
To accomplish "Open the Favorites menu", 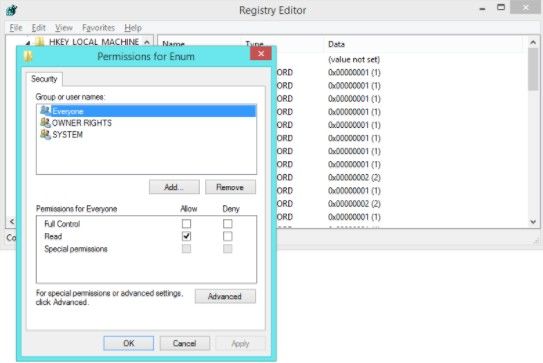I will 98,28.
